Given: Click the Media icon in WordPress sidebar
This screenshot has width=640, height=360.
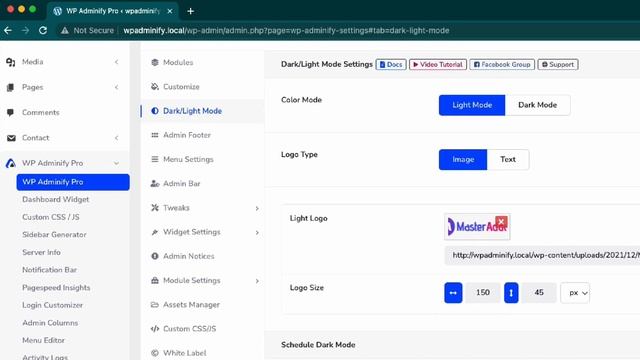Looking at the screenshot, I should tap(11, 62).
